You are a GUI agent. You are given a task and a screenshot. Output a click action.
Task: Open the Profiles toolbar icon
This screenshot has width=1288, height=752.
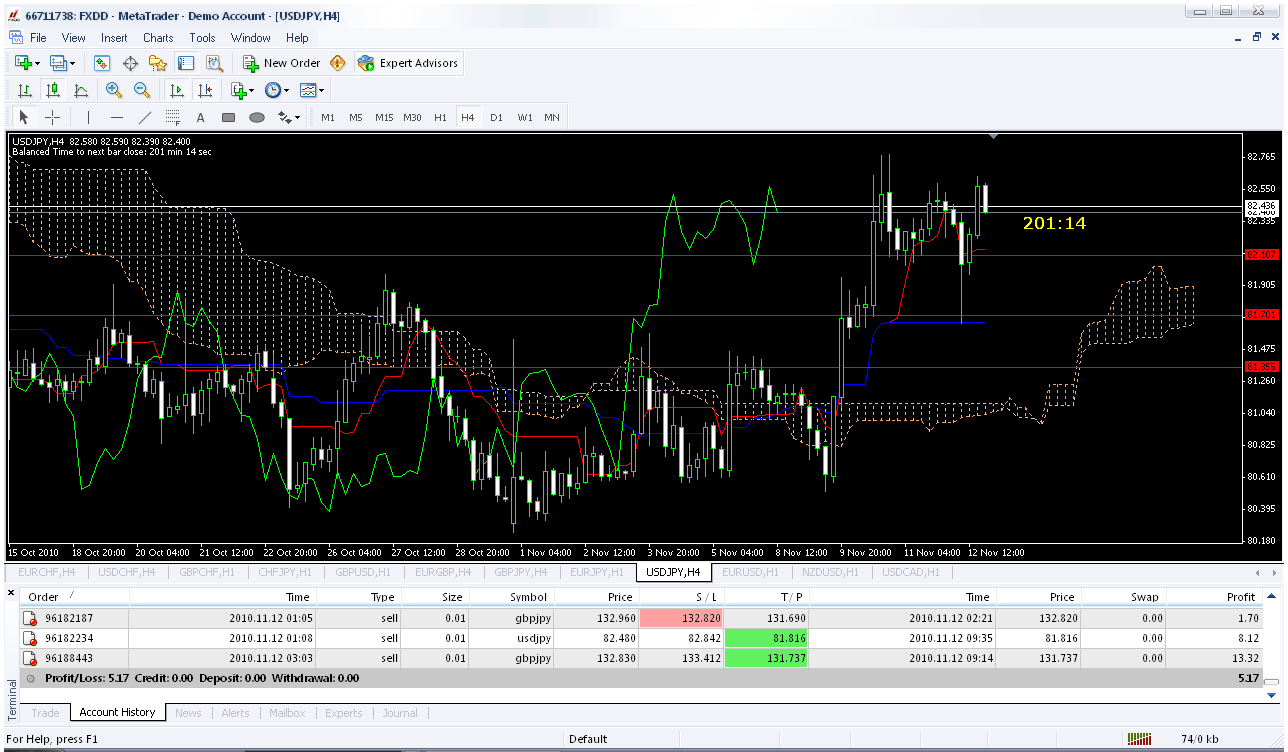[59, 63]
